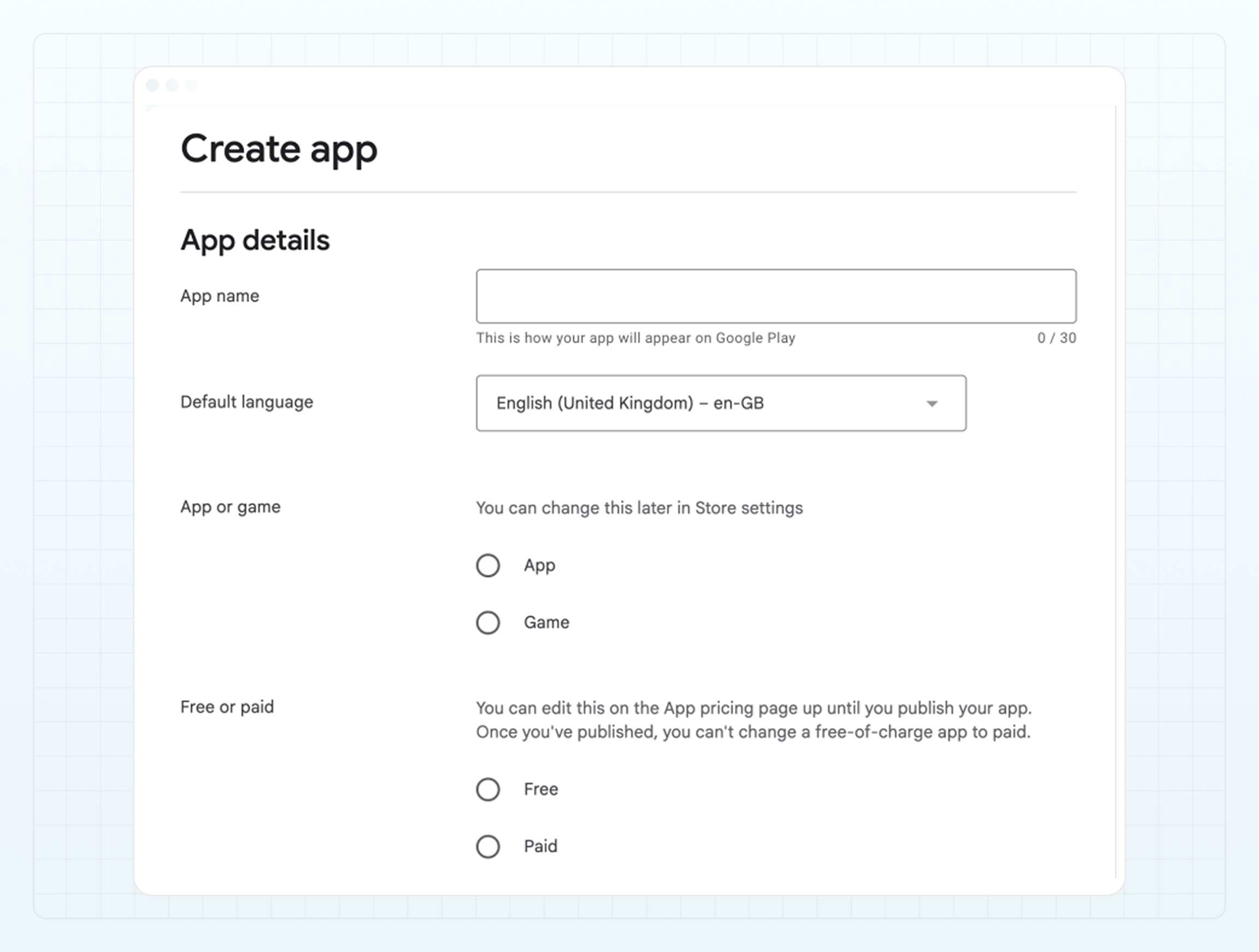1259x952 pixels.
Task: Click the third window control dot
Action: (191, 85)
